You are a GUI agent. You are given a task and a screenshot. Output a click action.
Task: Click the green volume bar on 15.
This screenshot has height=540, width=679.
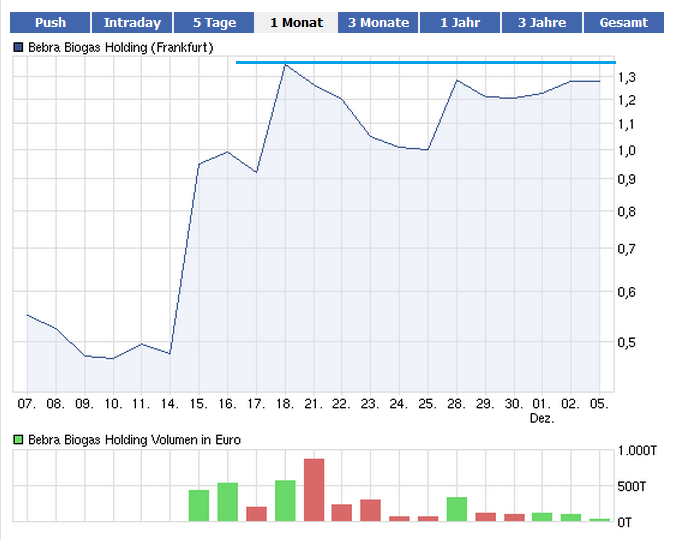[199, 505]
